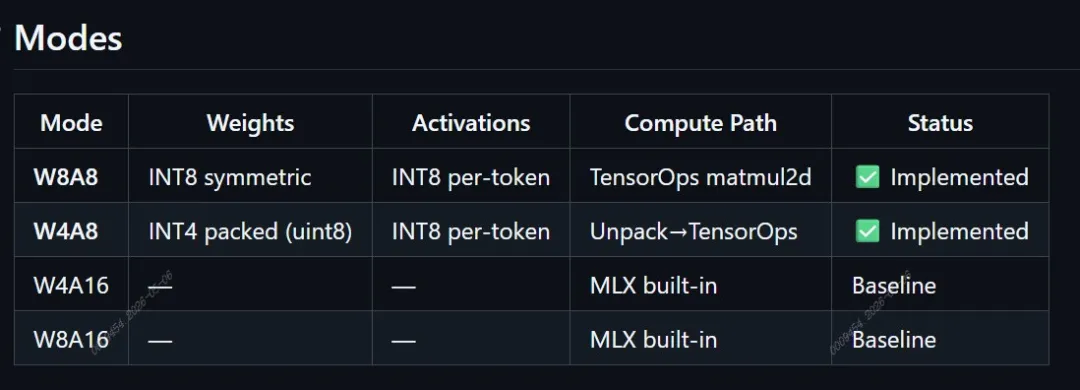Select the Weights column header

[x=250, y=123]
